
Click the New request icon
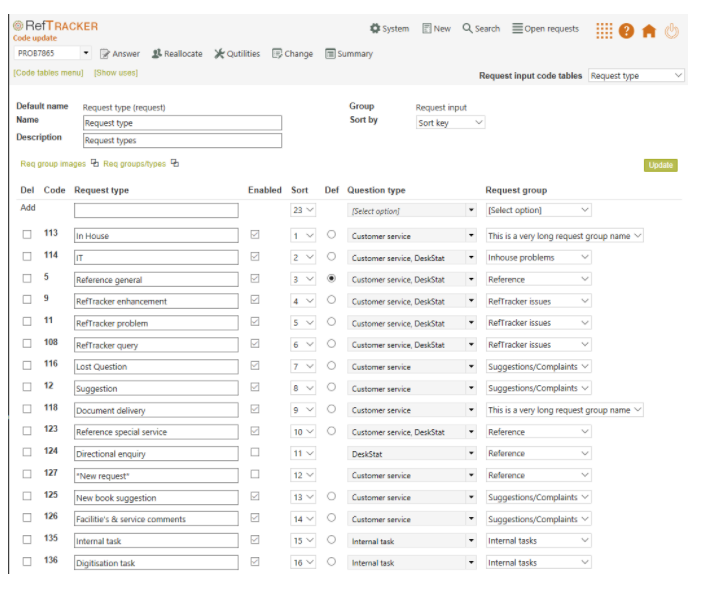[427, 29]
